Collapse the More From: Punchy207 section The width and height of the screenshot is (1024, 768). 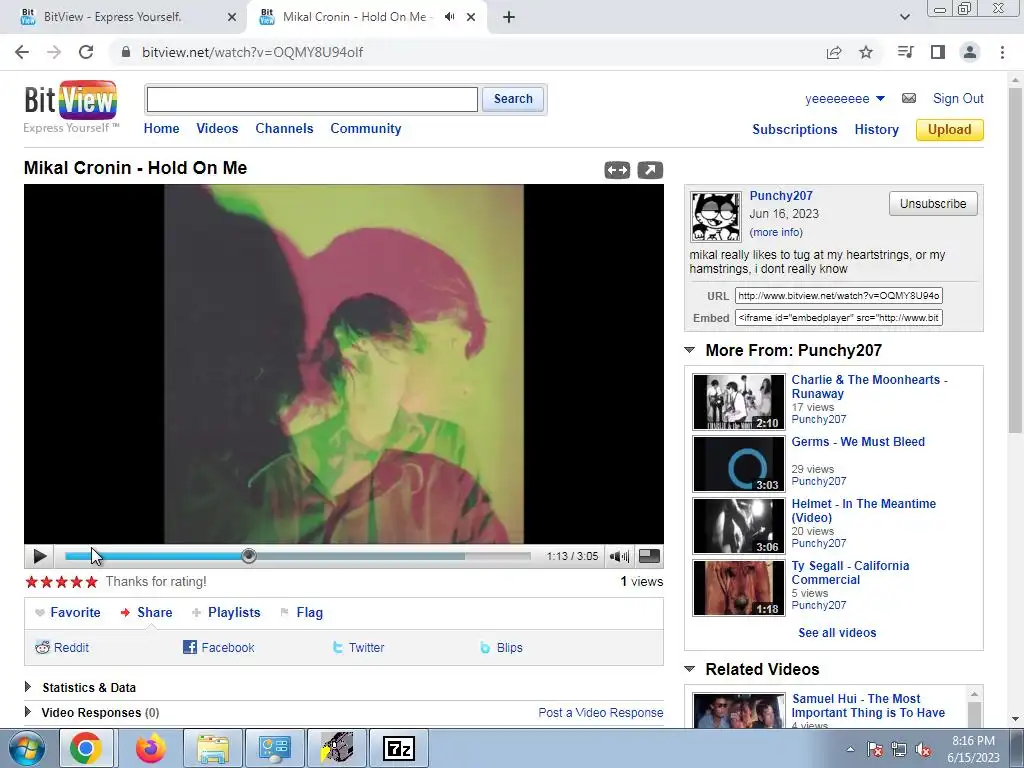(690, 350)
